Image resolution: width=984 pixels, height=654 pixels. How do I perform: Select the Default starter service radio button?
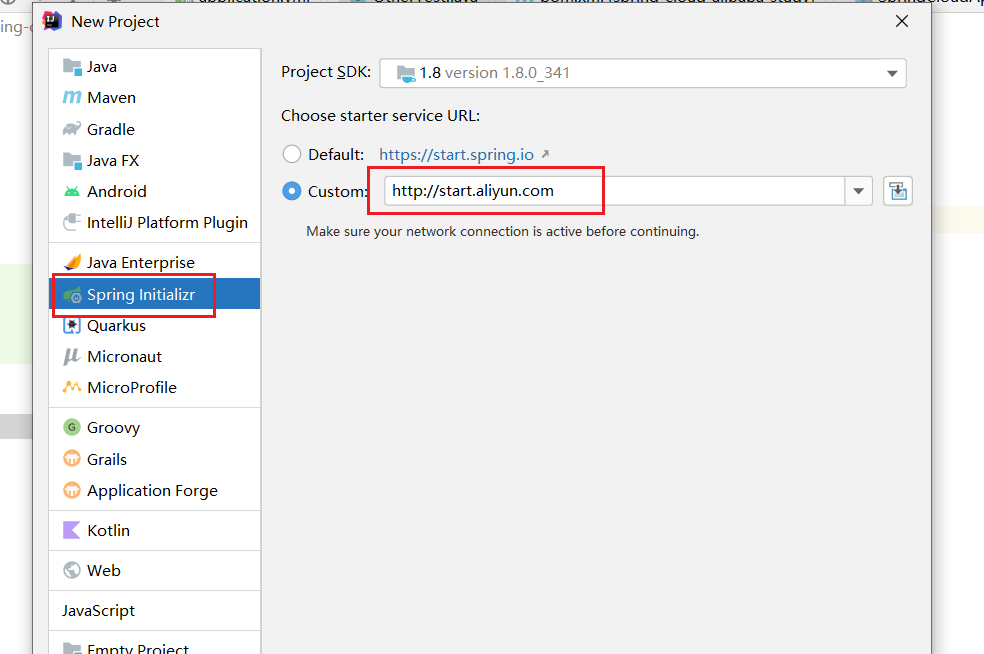tap(292, 154)
